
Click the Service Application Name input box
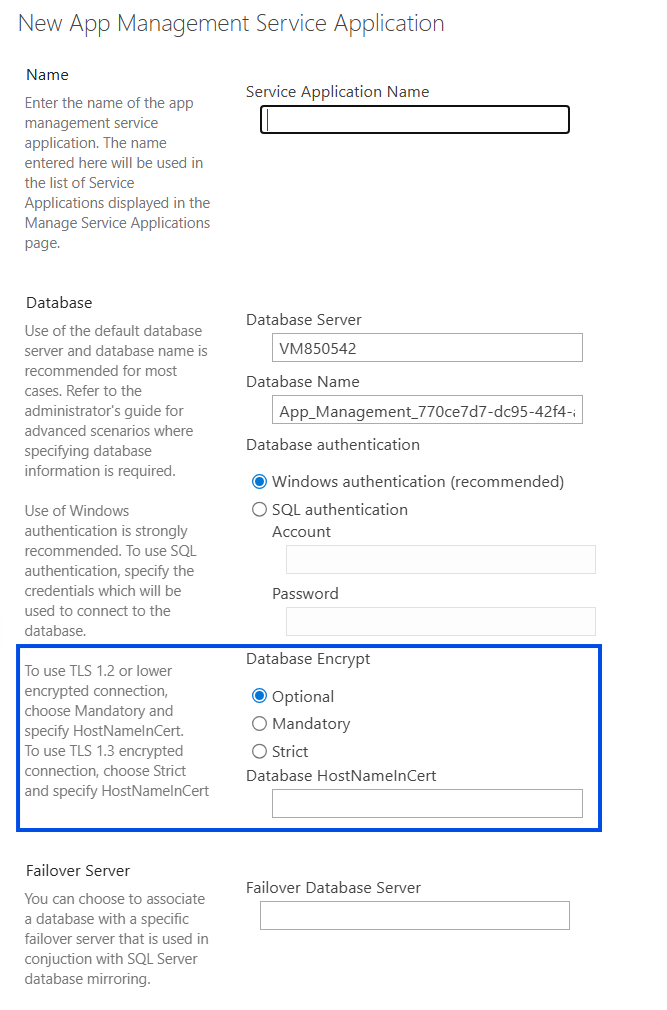coord(414,119)
